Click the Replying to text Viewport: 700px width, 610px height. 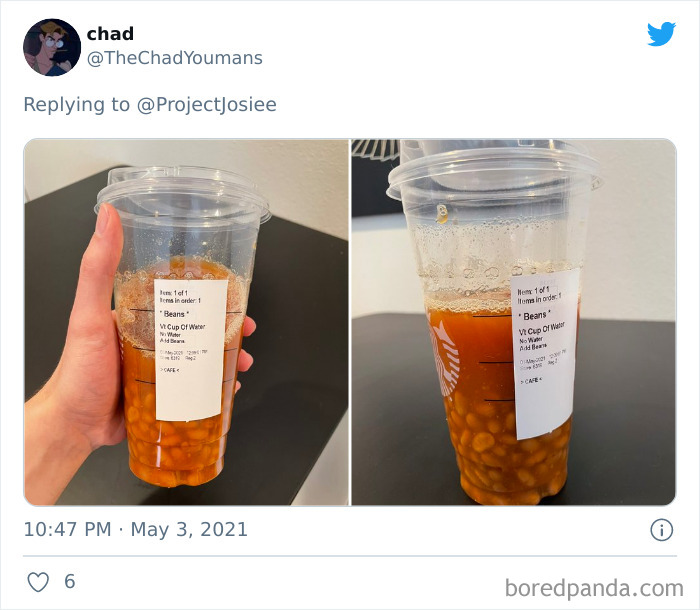77,104
